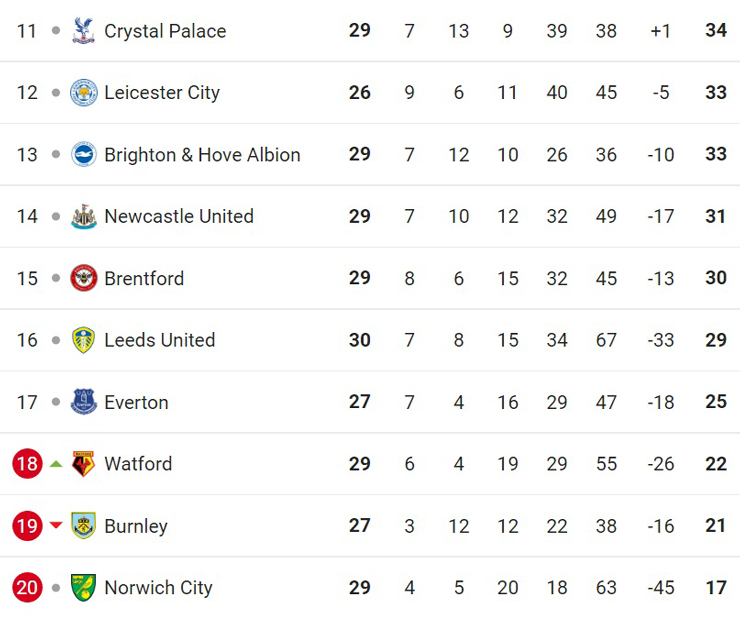Select the Norwich City team name
Image resolution: width=740 pixels, height=630 pixels.
point(158,588)
